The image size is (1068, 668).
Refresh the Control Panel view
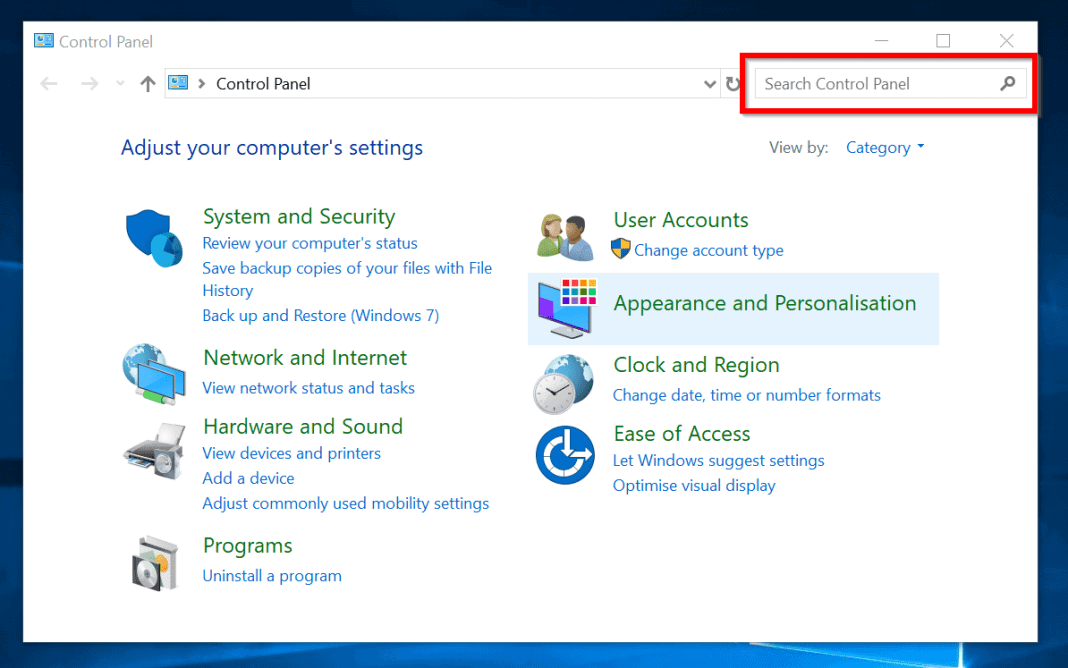(733, 84)
